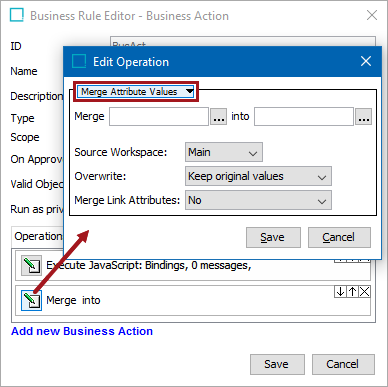
Task: Select the 'Merge into' operation text
Action: (73, 300)
